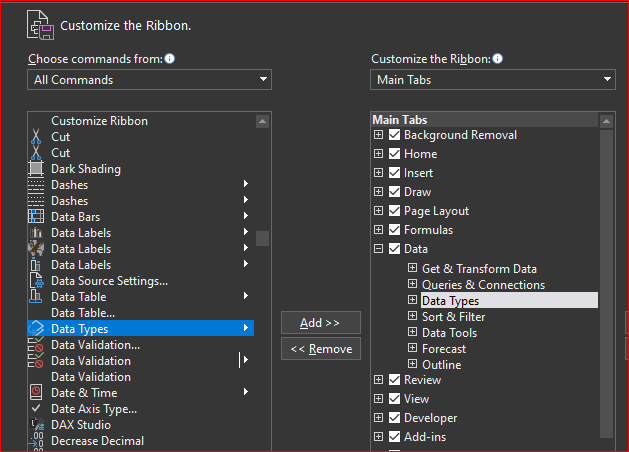Disable the Page Layout tab checkbox
629x452 pixels.
coord(394,211)
